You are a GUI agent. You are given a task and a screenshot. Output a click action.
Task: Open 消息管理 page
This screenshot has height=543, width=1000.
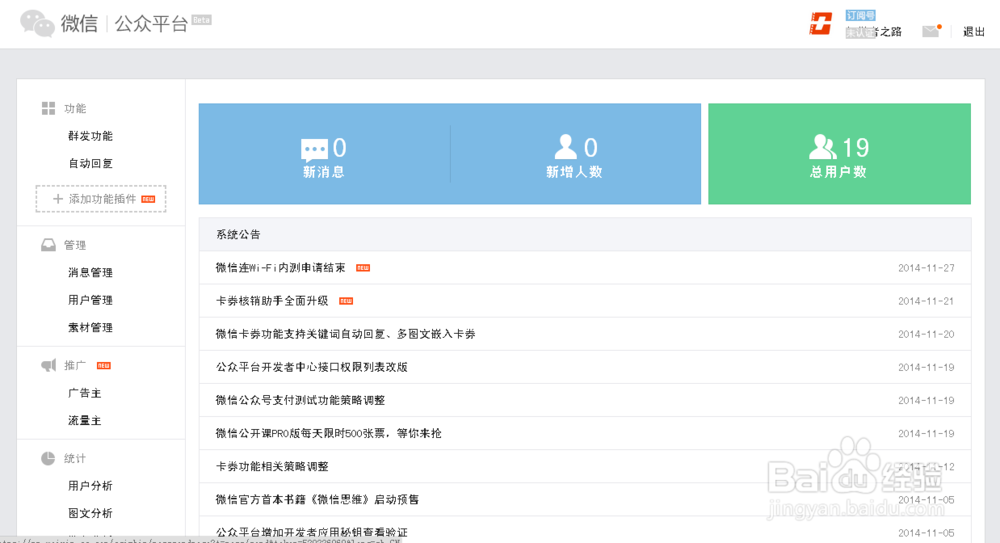click(91, 272)
